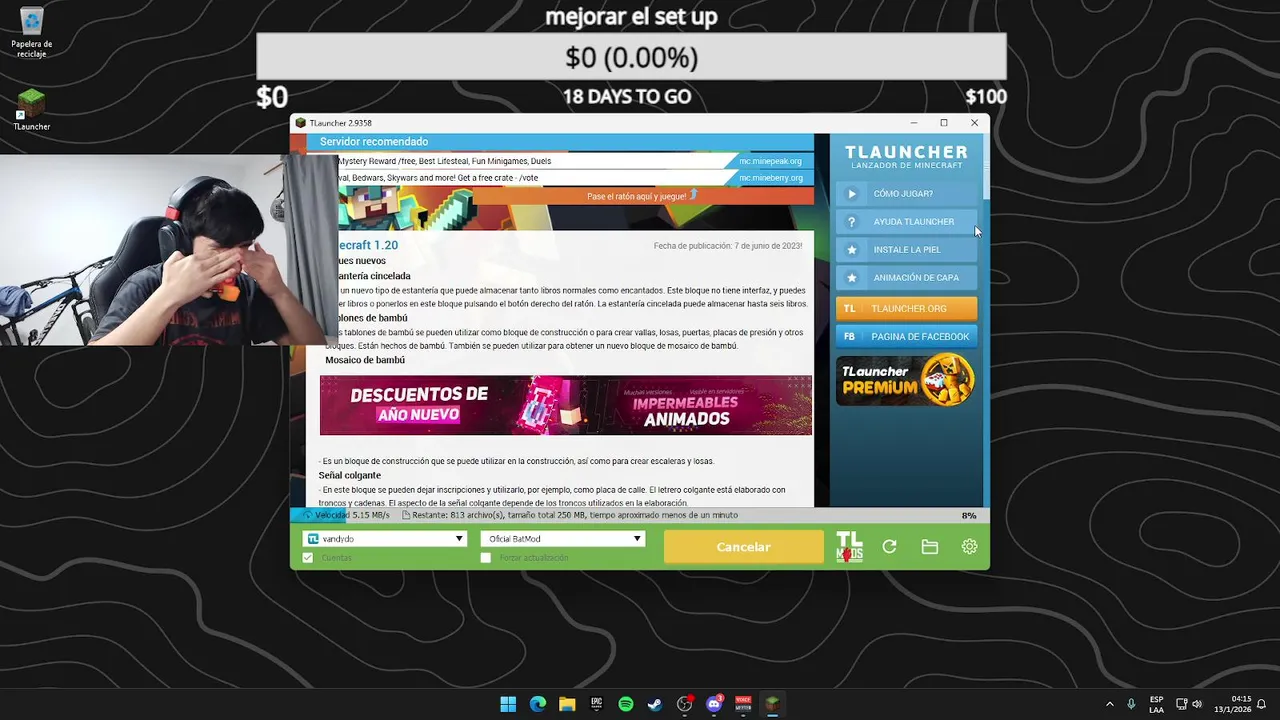Viewport: 1280px width, 720px height.
Task: Open Epic Games Launcher taskbar icon
Action: tap(597, 704)
